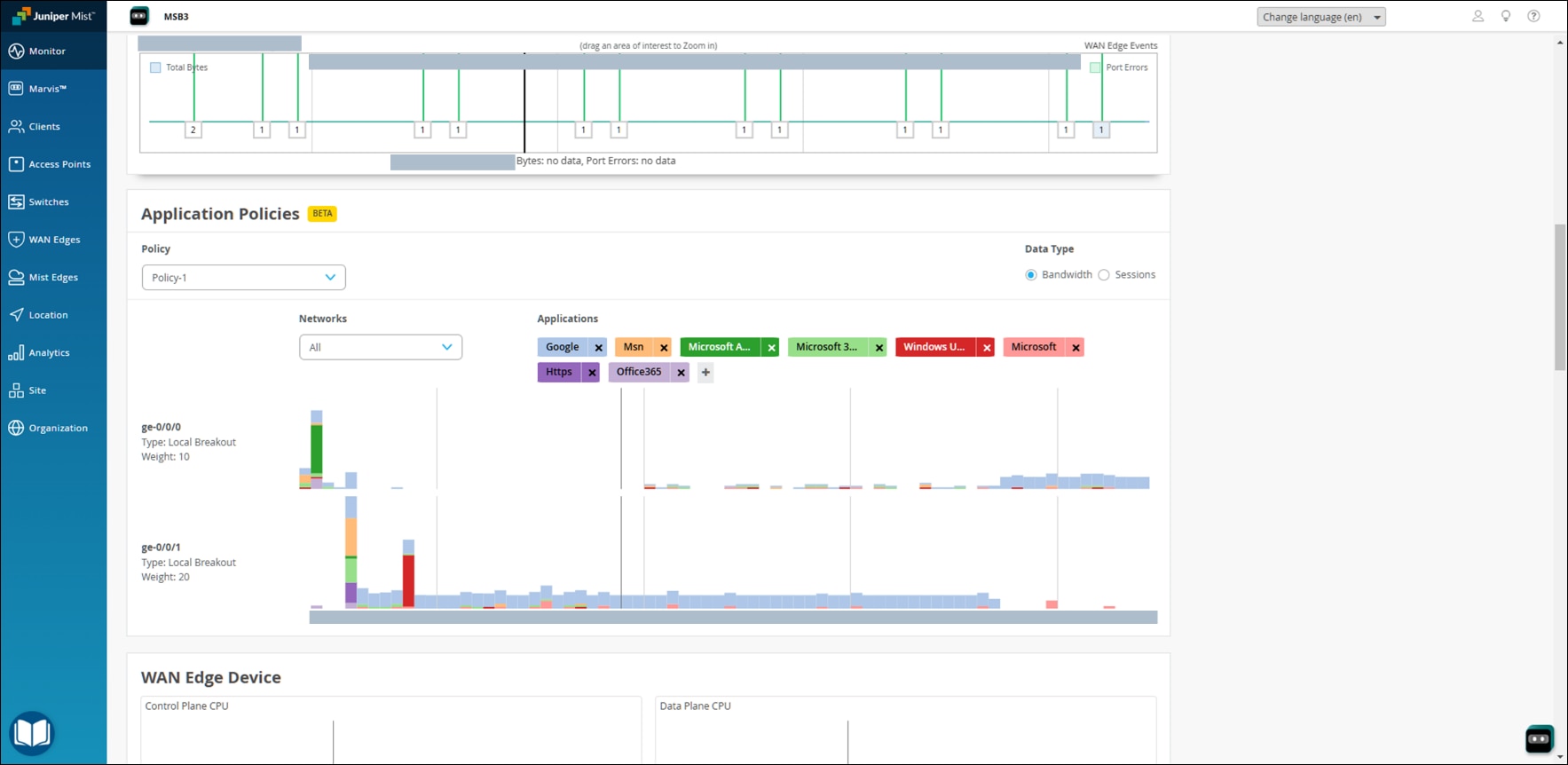Open Mist Edges in the sidebar
The height and width of the screenshot is (765, 1568).
click(x=53, y=278)
